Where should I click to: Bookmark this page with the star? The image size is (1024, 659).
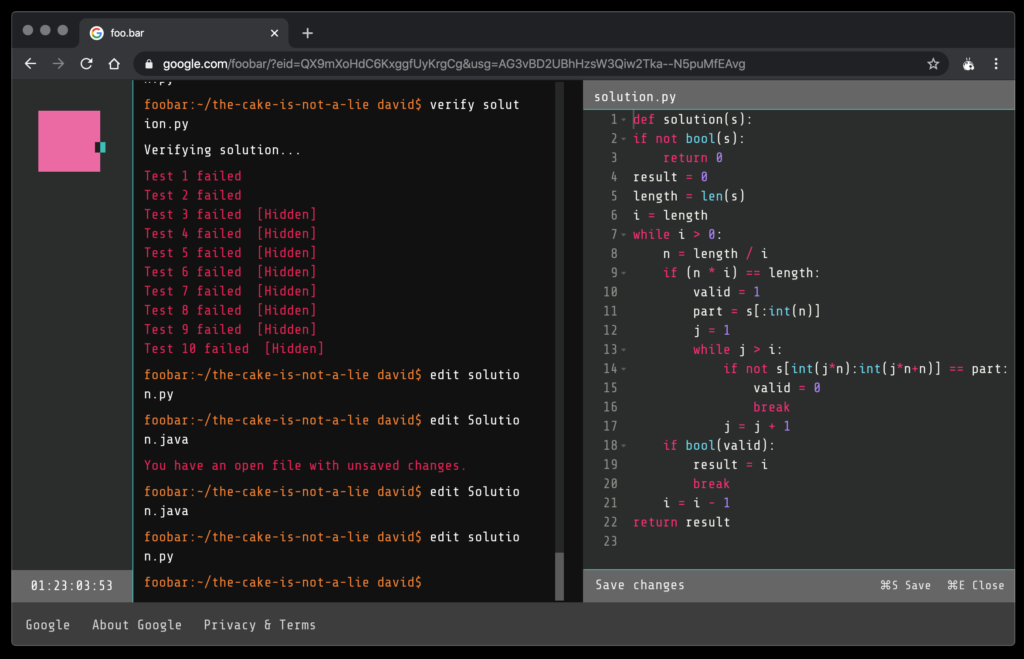(933, 64)
